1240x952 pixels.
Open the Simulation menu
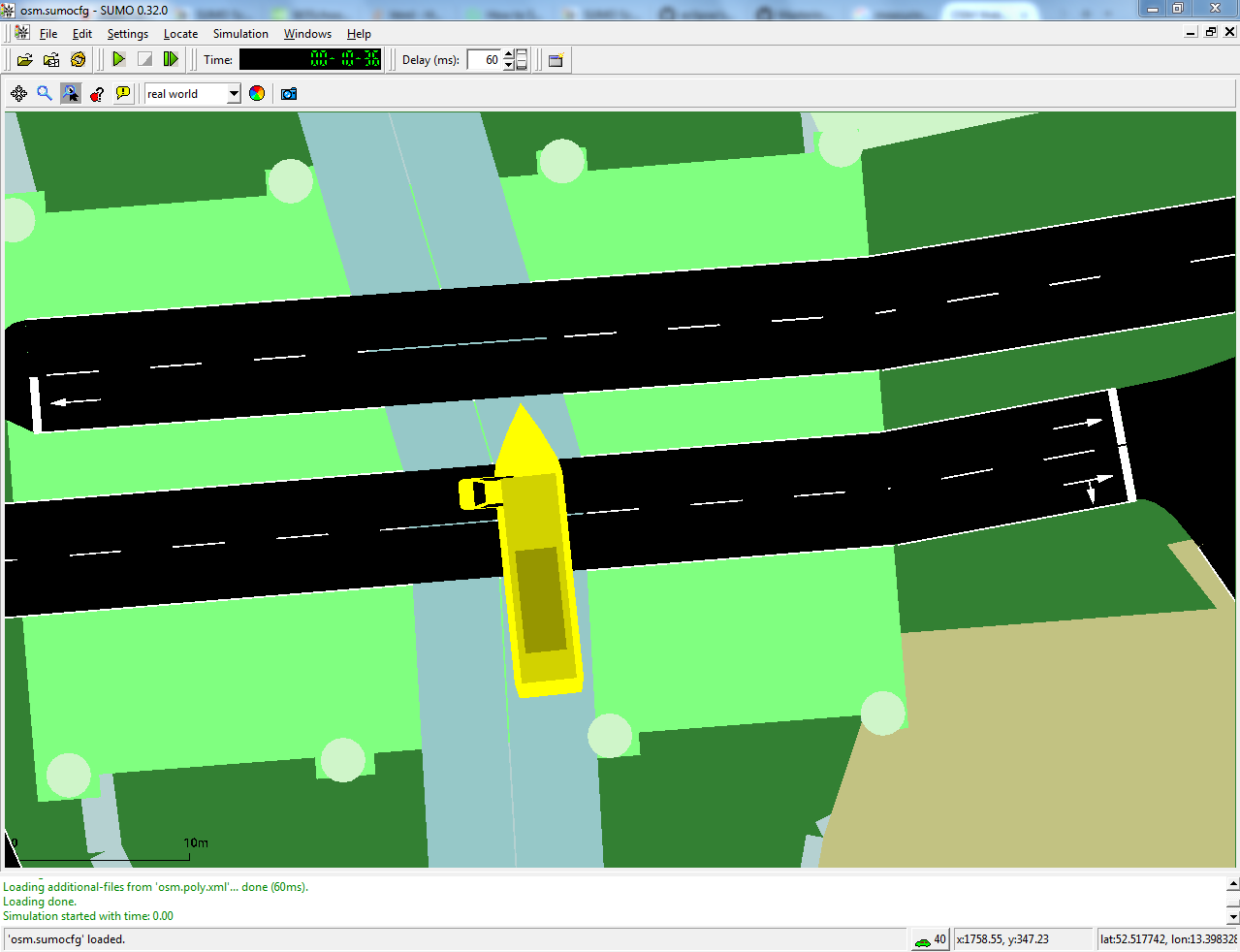(240, 34)
